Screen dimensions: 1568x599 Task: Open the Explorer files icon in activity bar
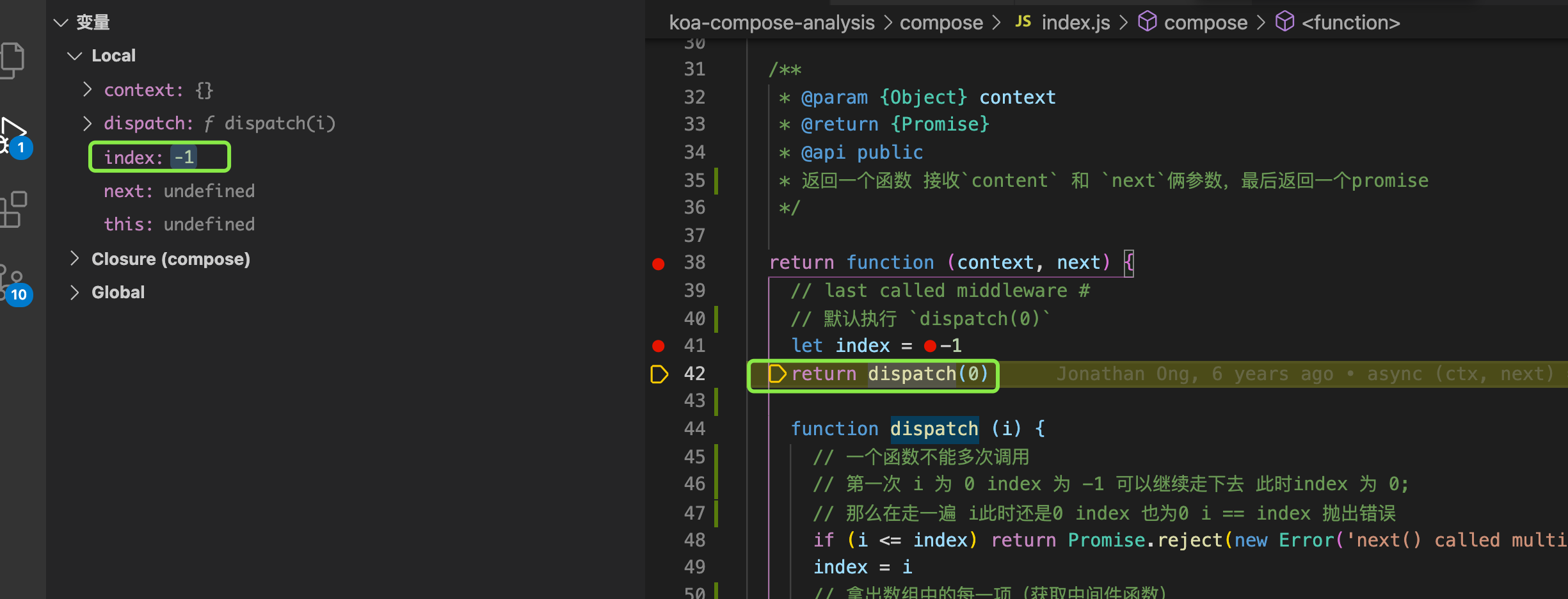click(x=12, y=60)
